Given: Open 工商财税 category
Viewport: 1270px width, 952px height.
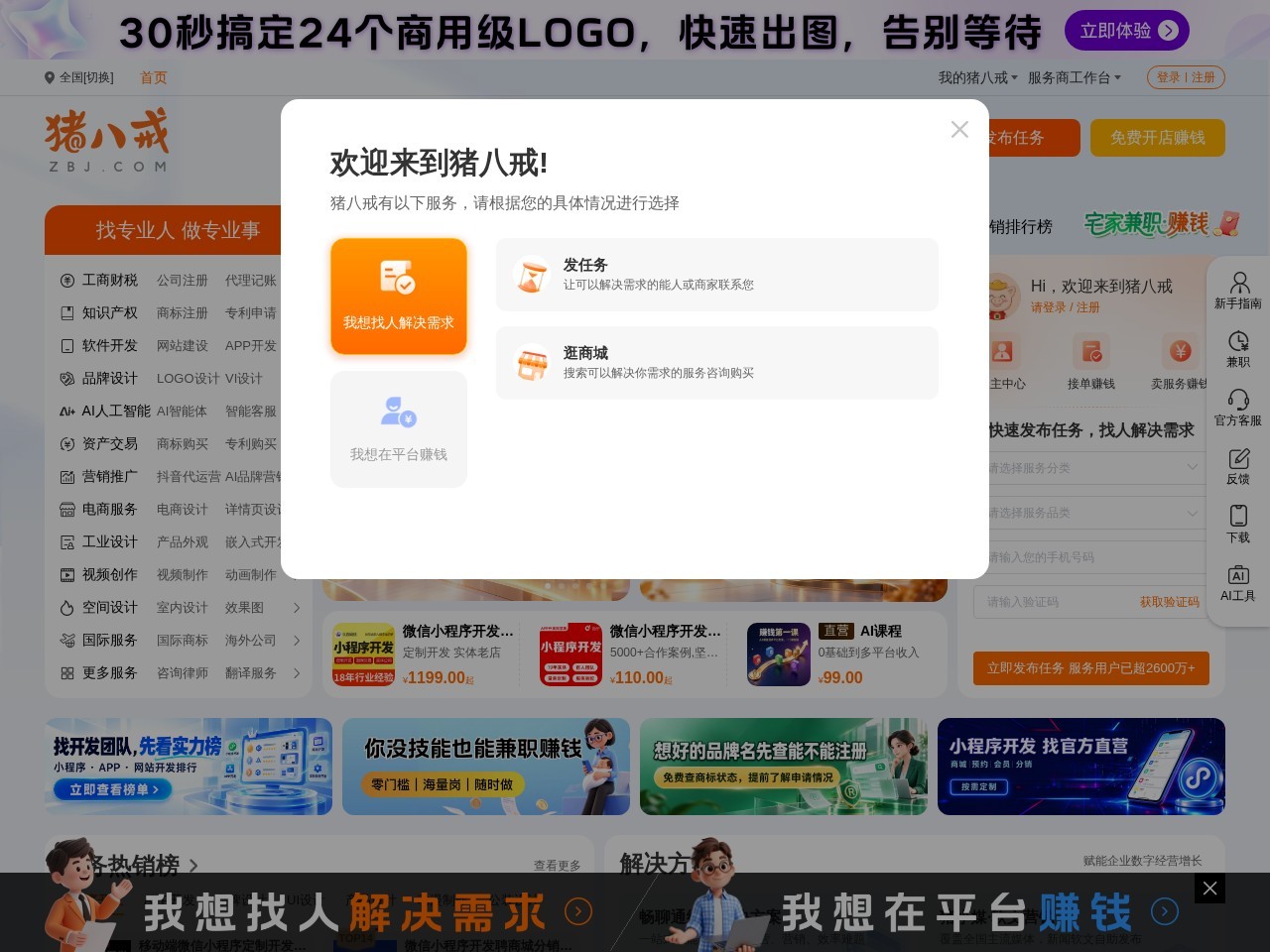Looking at the screenshot, I should pyautogui.click(x=109, y=281).
